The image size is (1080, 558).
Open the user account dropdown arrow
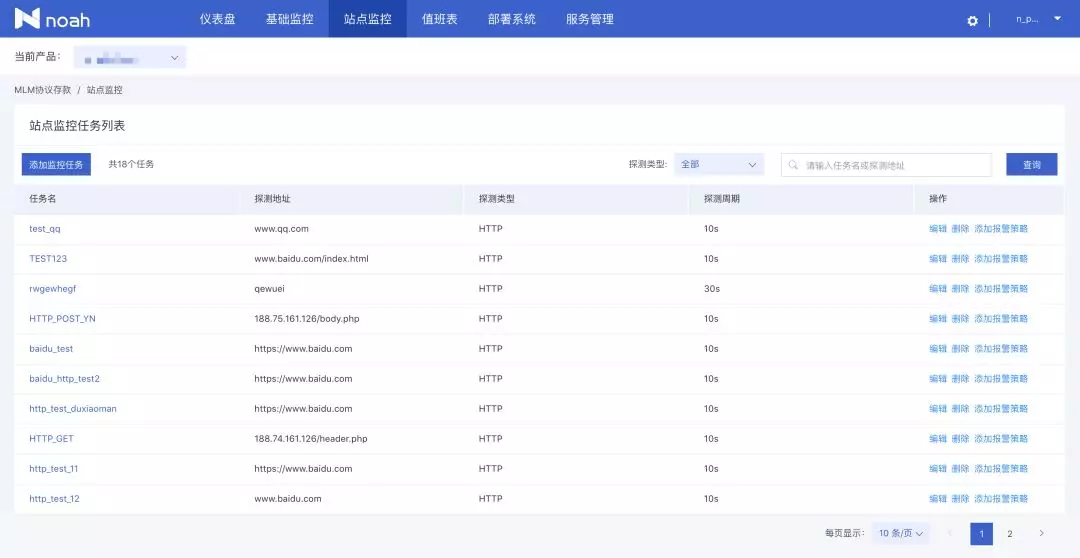1057,19
